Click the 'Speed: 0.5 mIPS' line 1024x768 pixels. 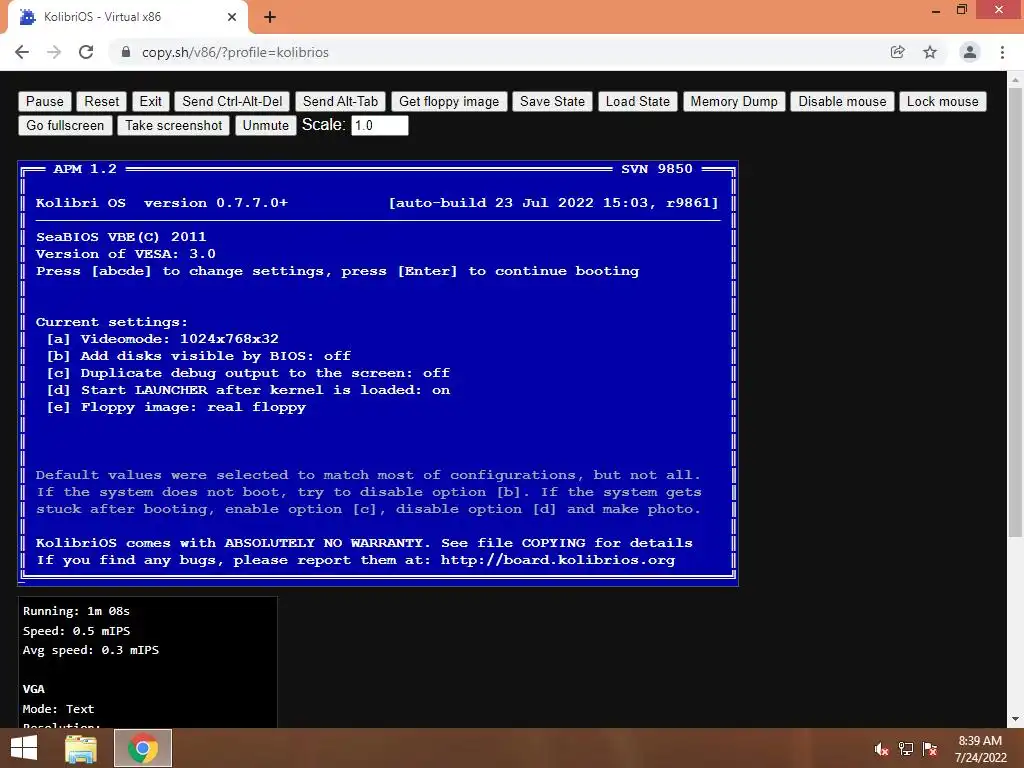76,631
